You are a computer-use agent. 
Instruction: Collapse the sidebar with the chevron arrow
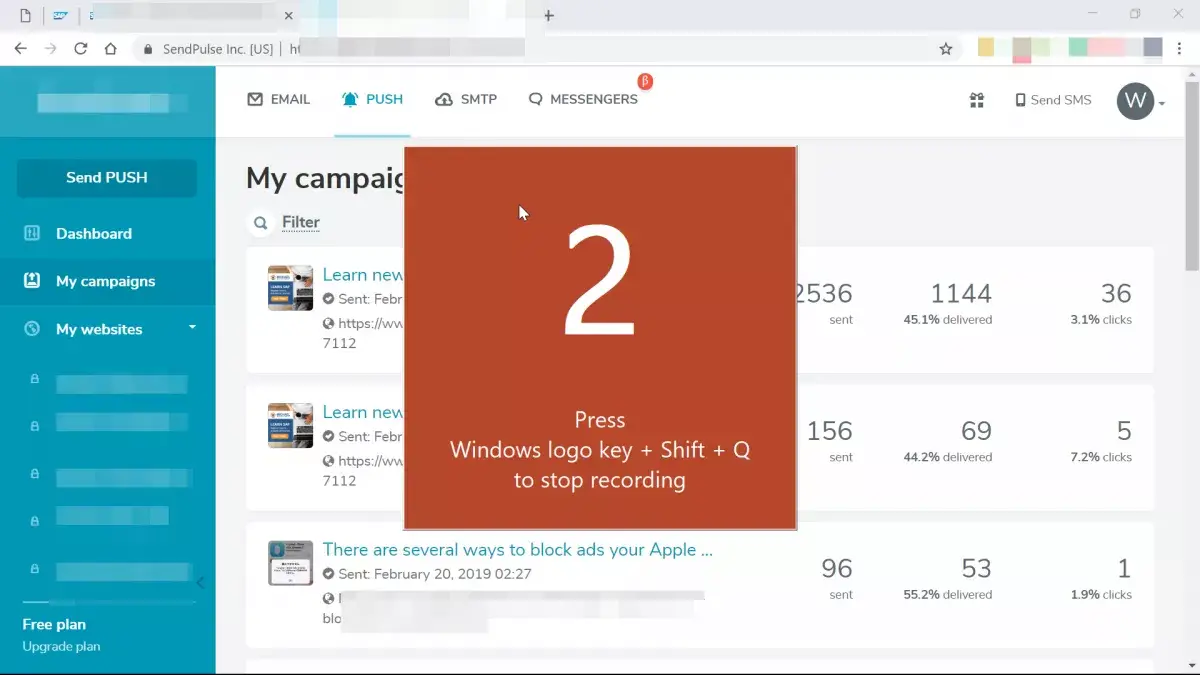point(200,582)
